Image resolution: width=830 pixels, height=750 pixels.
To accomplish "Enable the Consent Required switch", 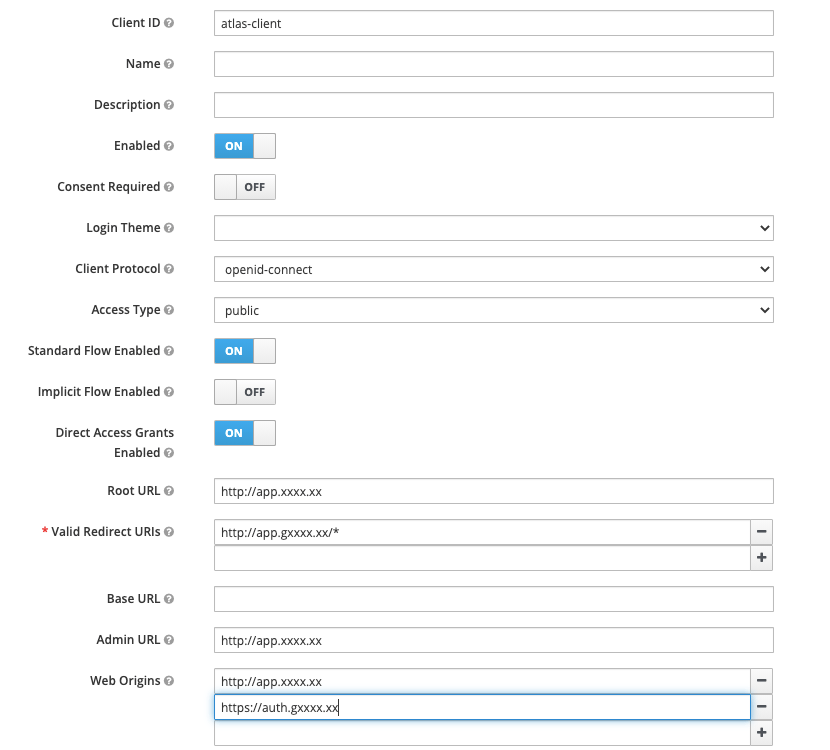I will [244, 186].
